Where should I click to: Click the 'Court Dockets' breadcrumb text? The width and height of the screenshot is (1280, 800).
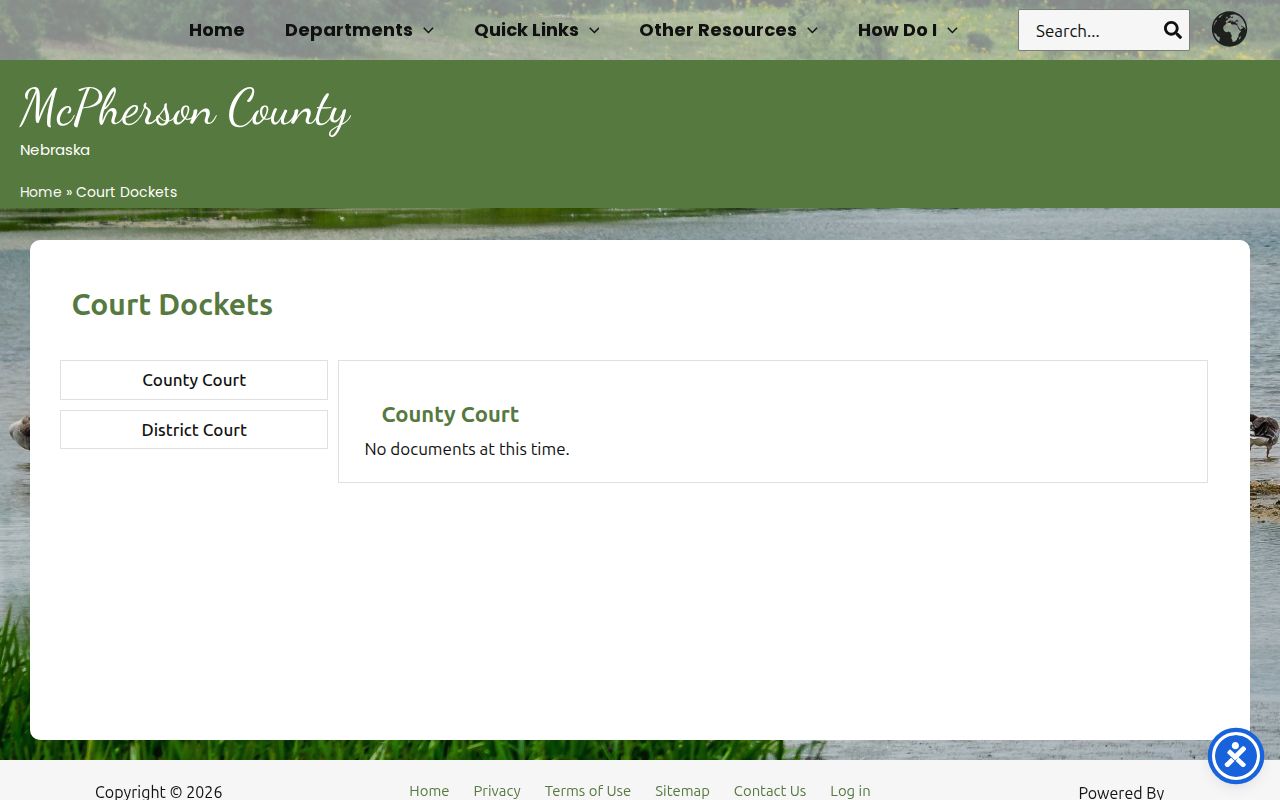click(127, 192)
